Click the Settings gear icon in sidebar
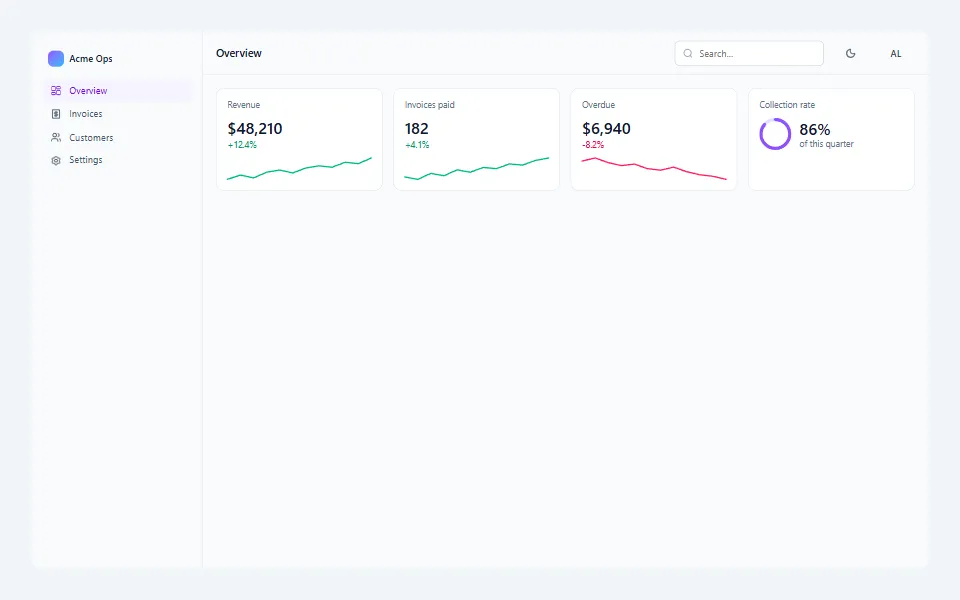The width and height of the screenshot is (960, 600). (x=56, y=160)
